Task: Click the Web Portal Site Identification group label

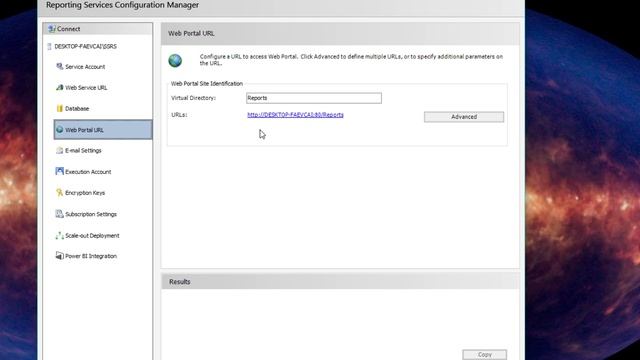Action: point(207,84)
